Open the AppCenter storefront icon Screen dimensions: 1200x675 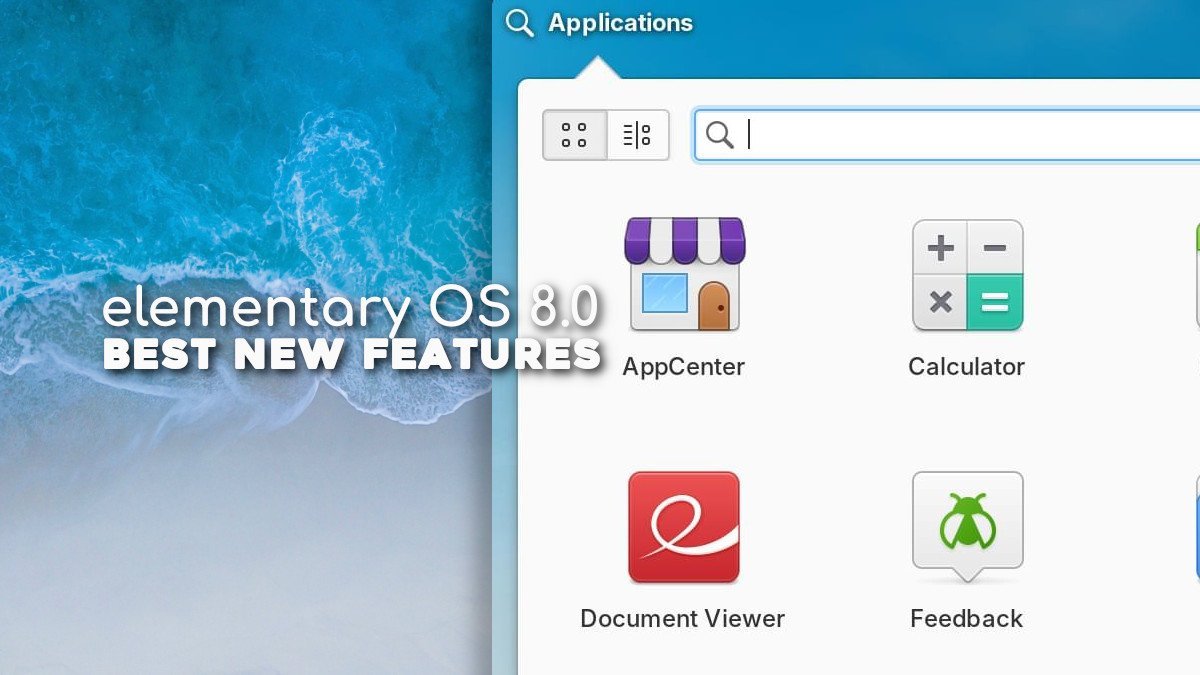tap(684, 275)
